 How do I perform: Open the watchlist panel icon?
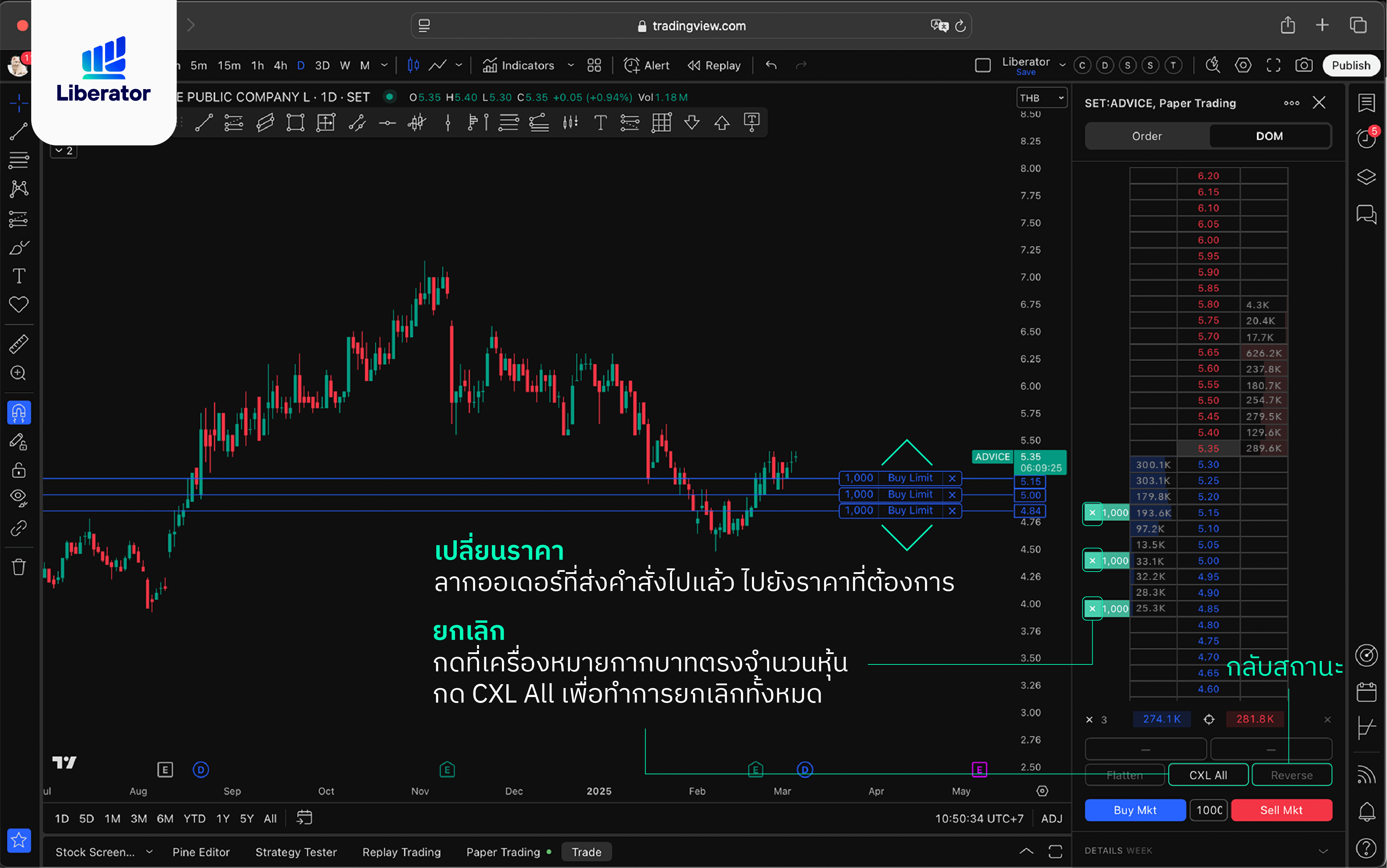pos(1366,103)
